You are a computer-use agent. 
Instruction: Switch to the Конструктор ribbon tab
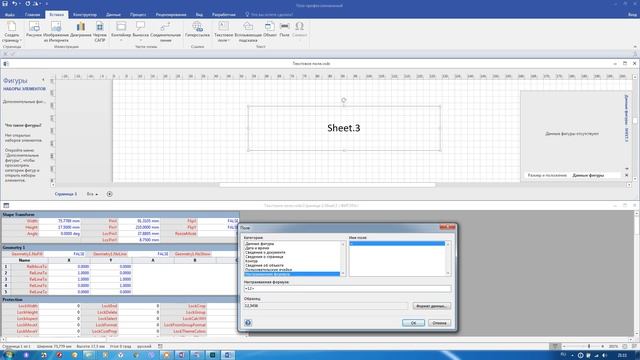85,15
